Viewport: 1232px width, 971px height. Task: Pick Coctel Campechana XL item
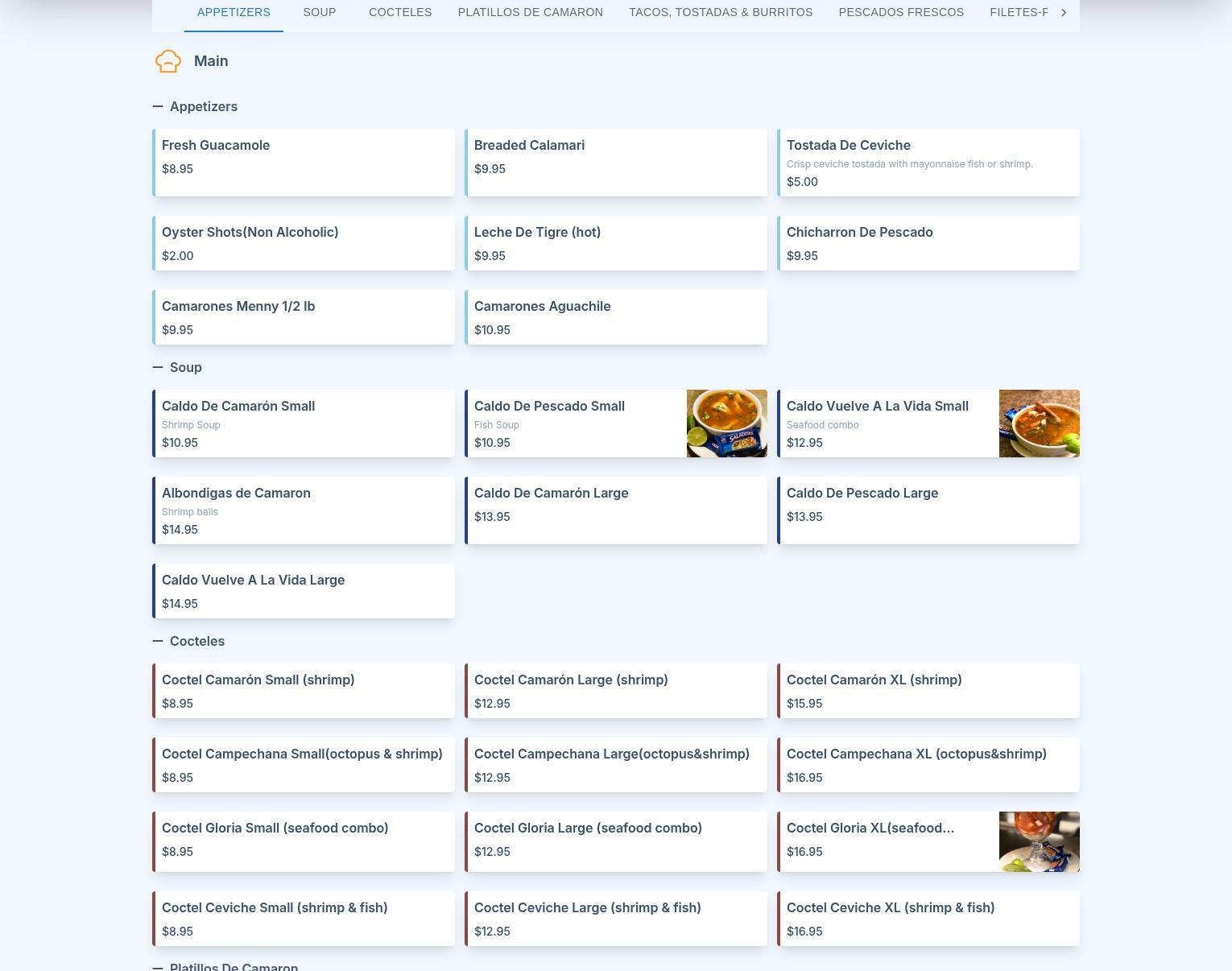(928, 765)
